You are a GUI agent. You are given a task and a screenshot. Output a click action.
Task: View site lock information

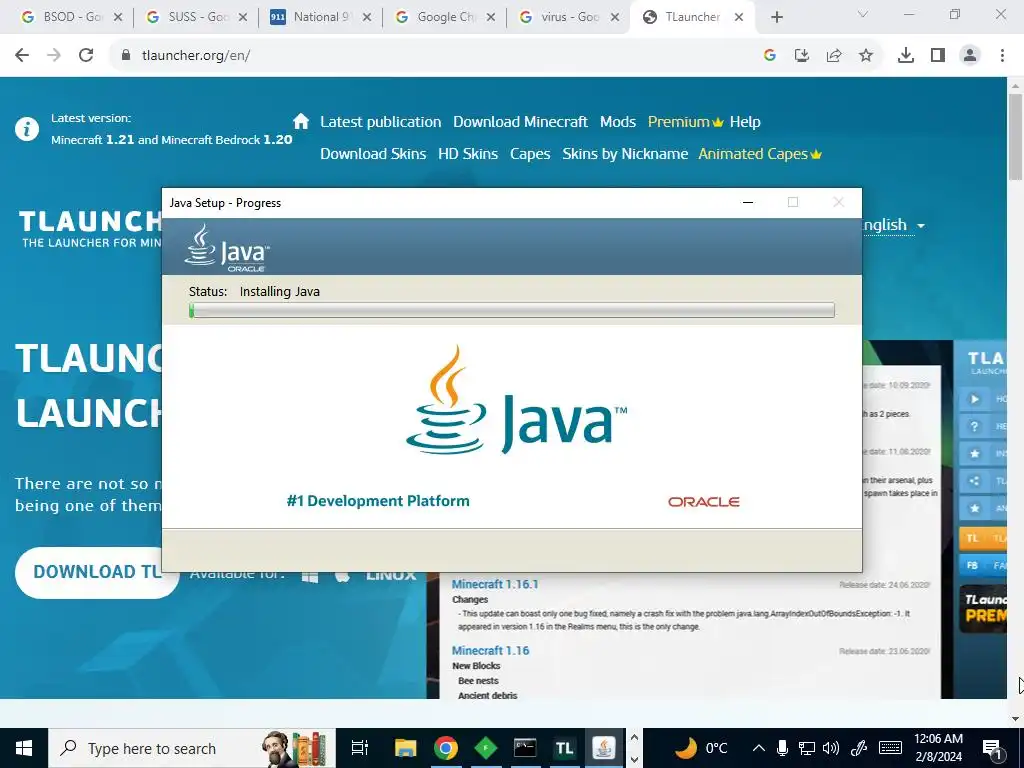click(127, 56)
